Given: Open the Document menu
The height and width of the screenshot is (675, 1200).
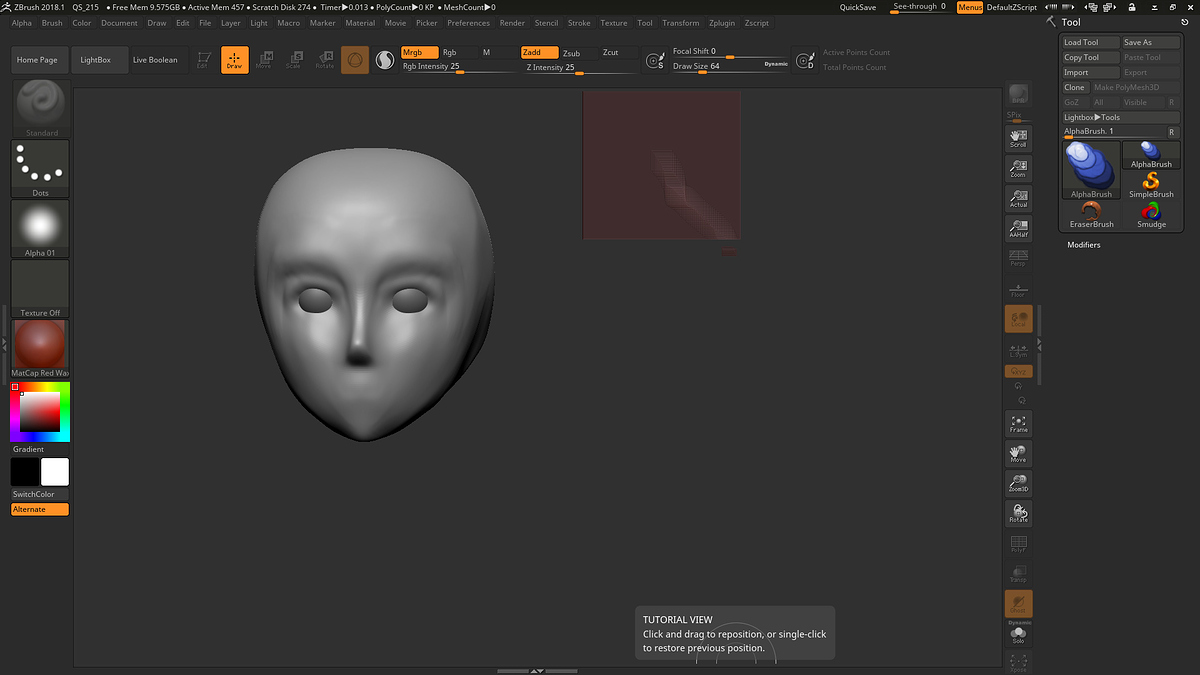Looking at the screenshot, I should (x=119, y=23).
